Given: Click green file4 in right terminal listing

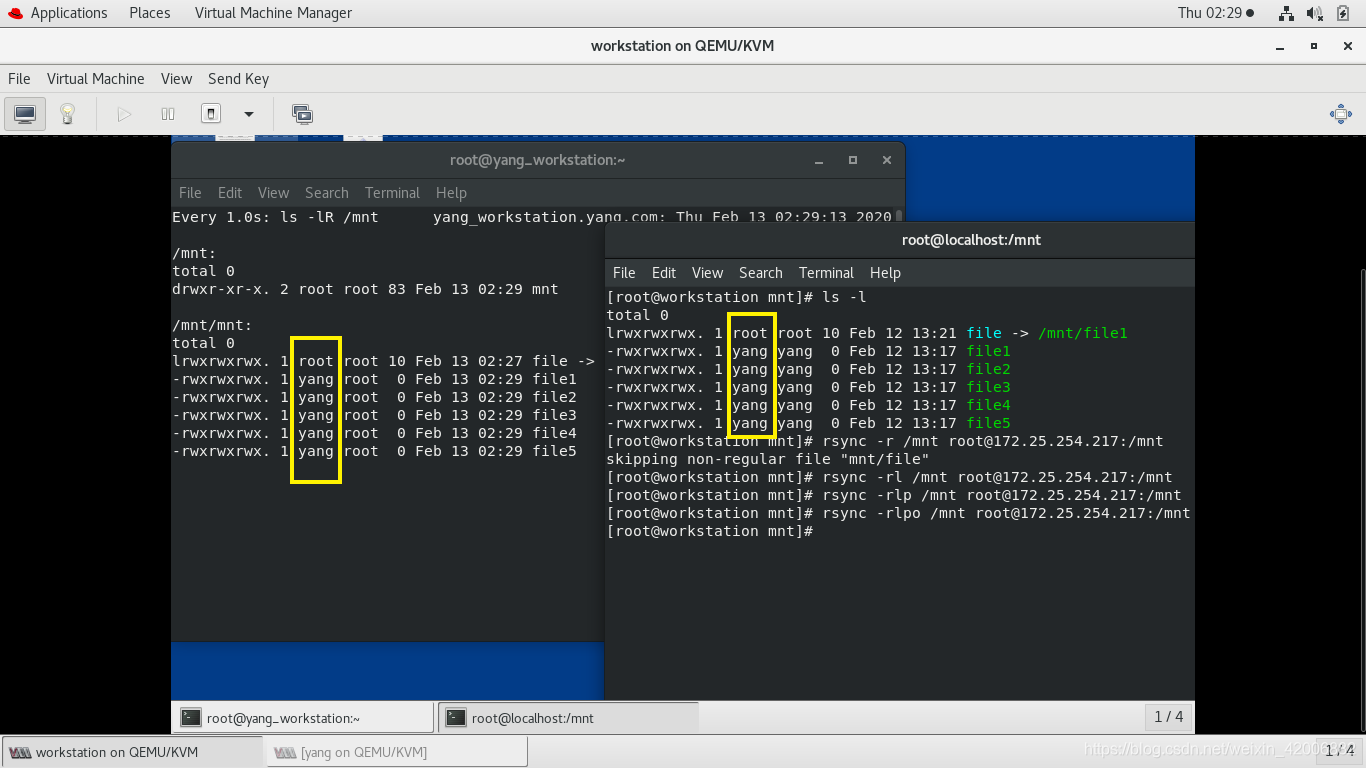Looking at the screenshot, I should (x=988, y=405).
